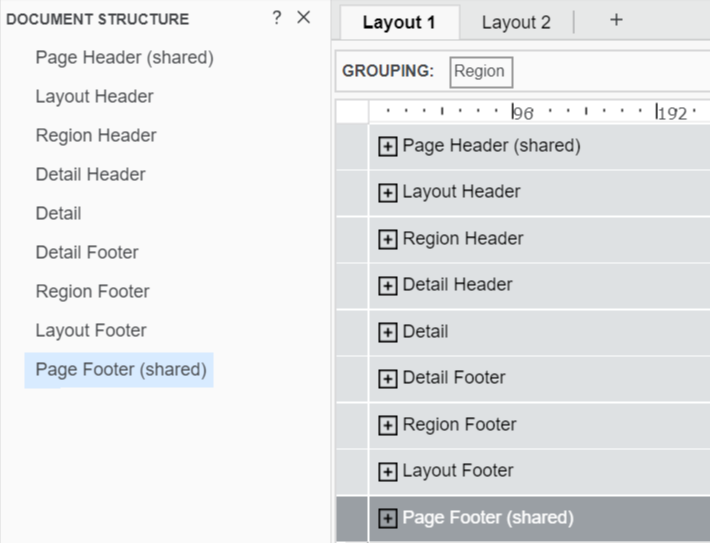The width and height of the screenshot is (710, 543).
Task: Expand the Region Header section band
Action: click(388, 240)
